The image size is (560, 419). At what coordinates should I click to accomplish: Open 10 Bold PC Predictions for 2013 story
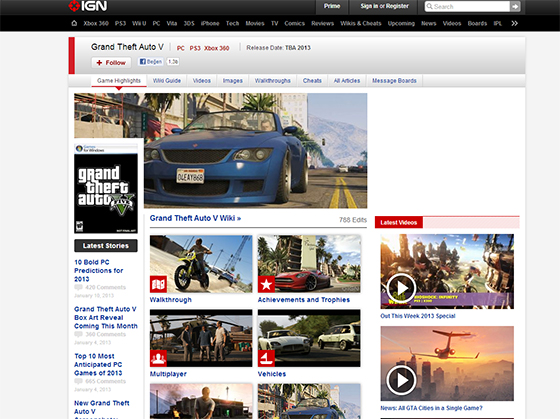pos(99,270)
